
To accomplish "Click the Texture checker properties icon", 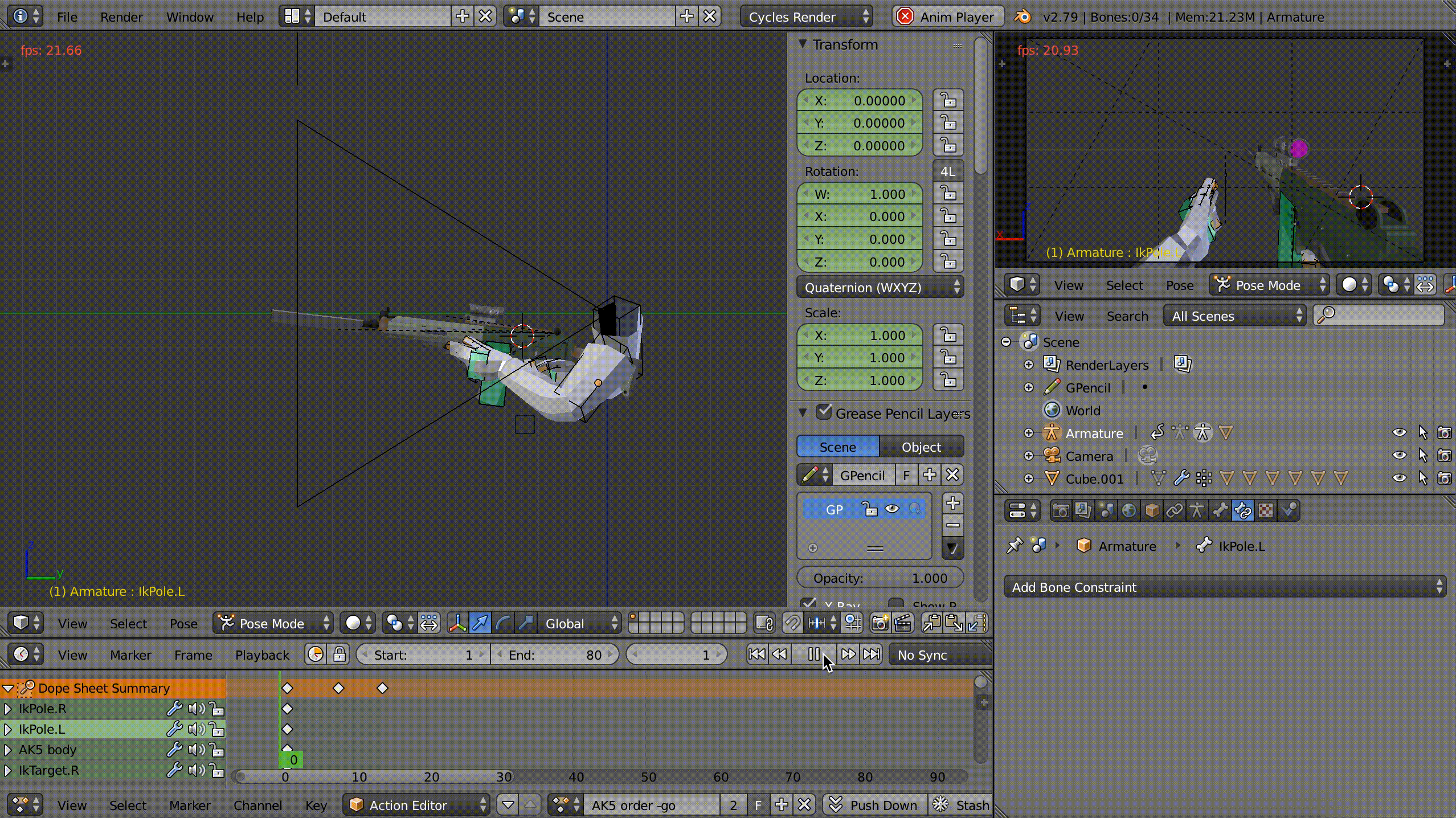I will click(1265, 510).
